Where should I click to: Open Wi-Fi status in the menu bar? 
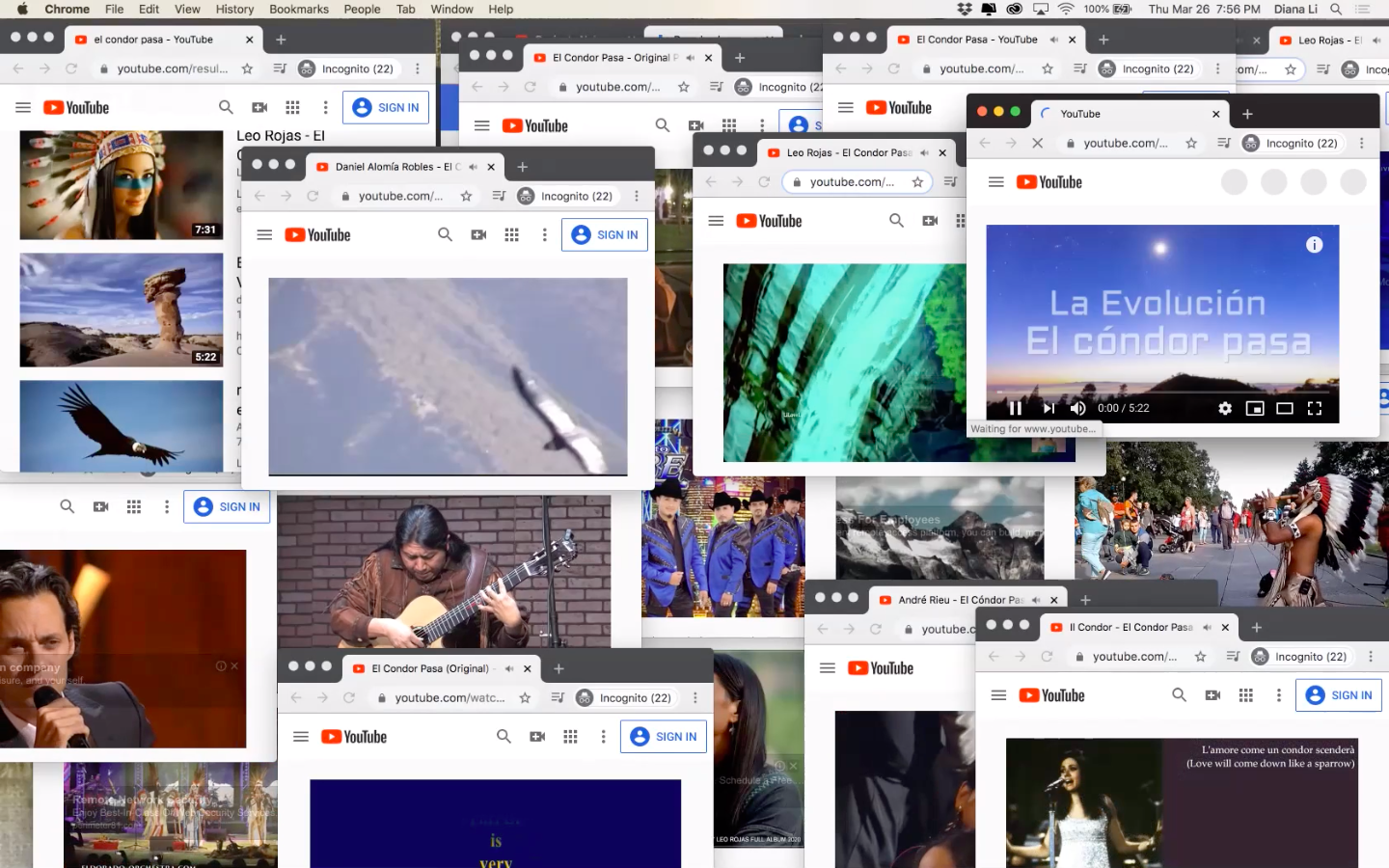pyautogui.click(x=1066, y=9)
